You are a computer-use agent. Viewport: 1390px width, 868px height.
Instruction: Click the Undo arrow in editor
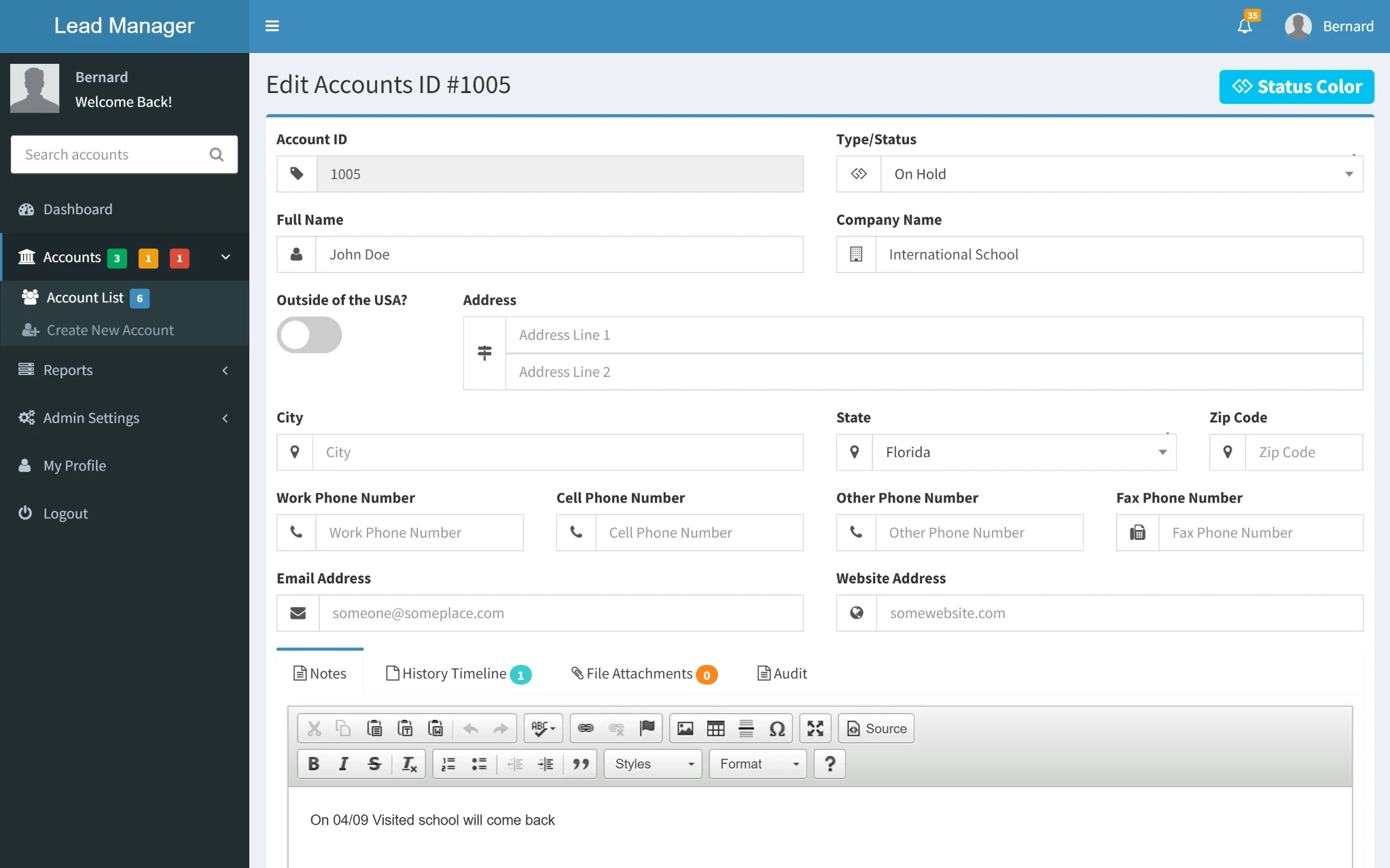coord(470,728)
